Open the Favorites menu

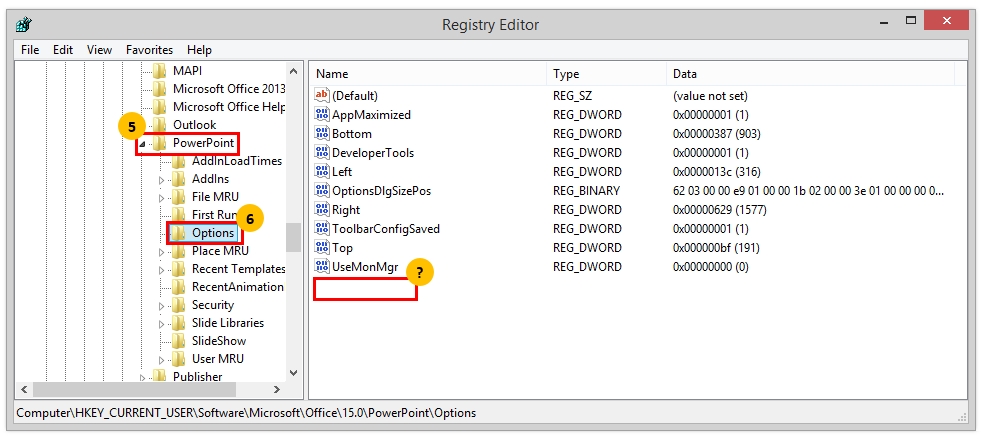149,49
